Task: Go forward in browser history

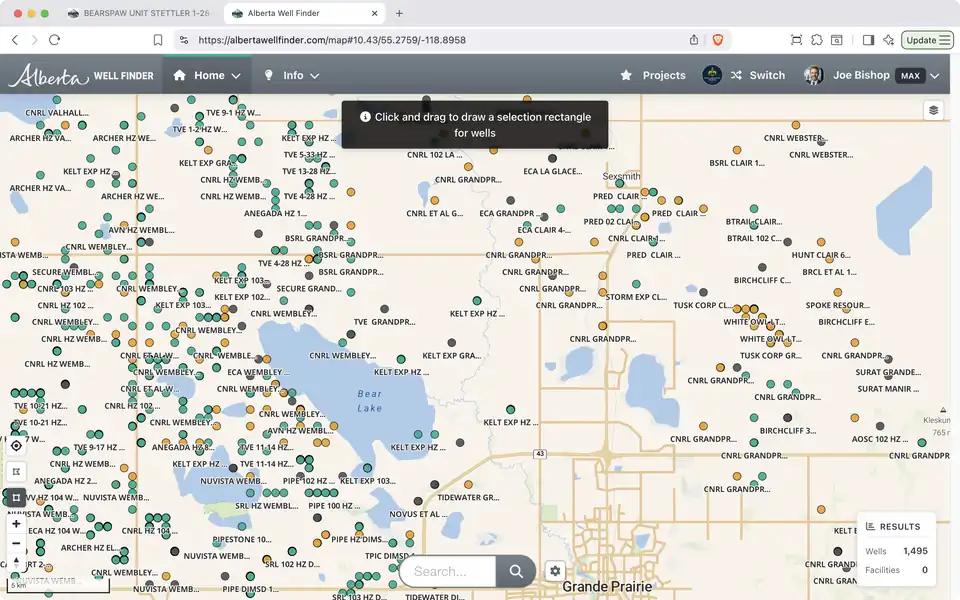Action: pos(34,40)
